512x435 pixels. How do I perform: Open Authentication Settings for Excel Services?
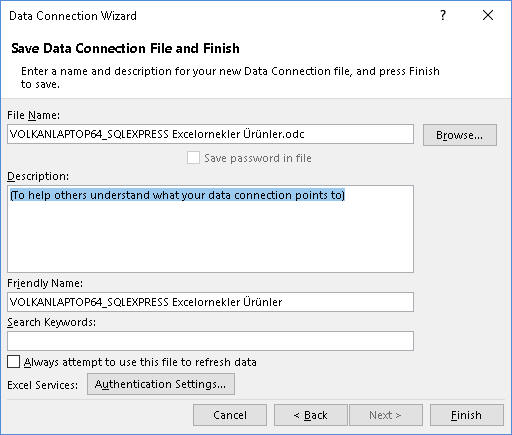[161, 384]
